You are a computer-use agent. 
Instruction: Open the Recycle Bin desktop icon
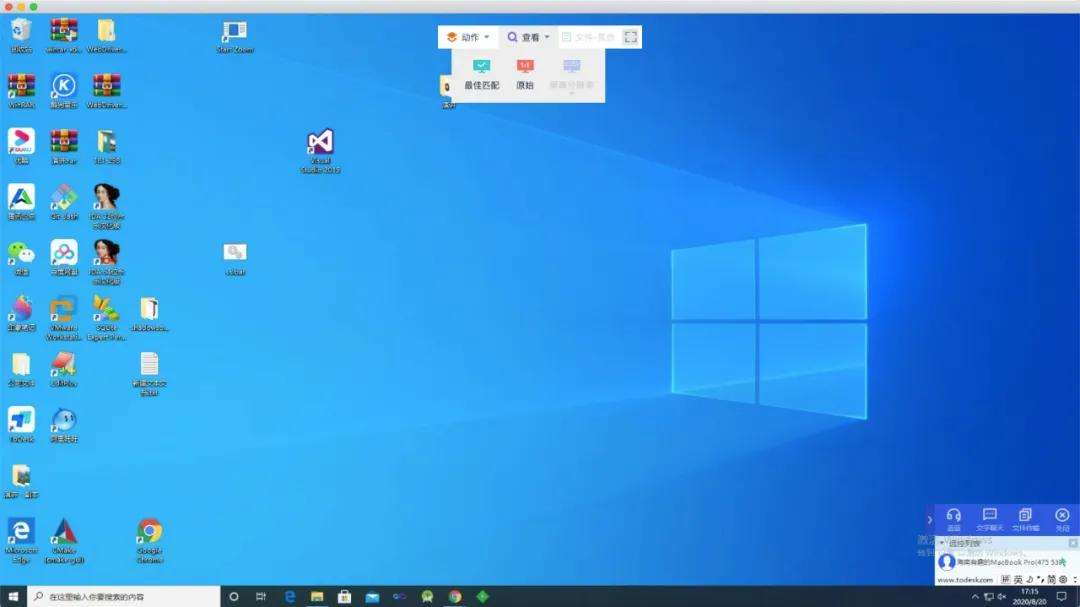pos(21,36)
